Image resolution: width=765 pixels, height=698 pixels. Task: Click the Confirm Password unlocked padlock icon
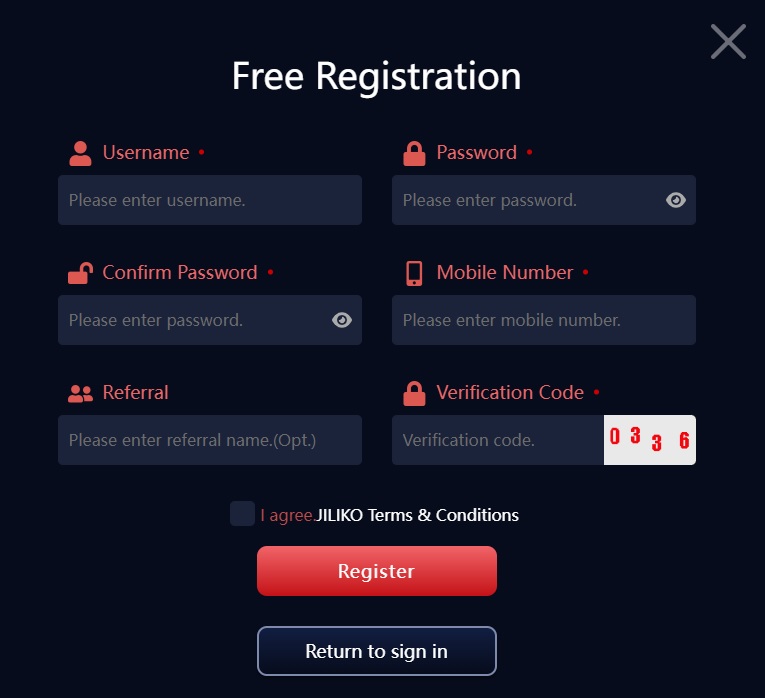(81, 273)
